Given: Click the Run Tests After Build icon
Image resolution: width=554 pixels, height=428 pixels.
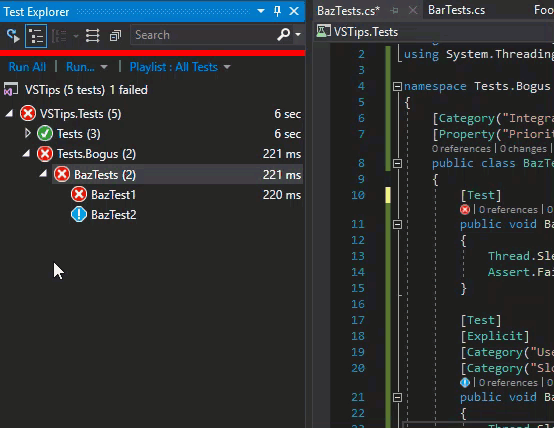Looking at the screenshot, I should 13,35.
